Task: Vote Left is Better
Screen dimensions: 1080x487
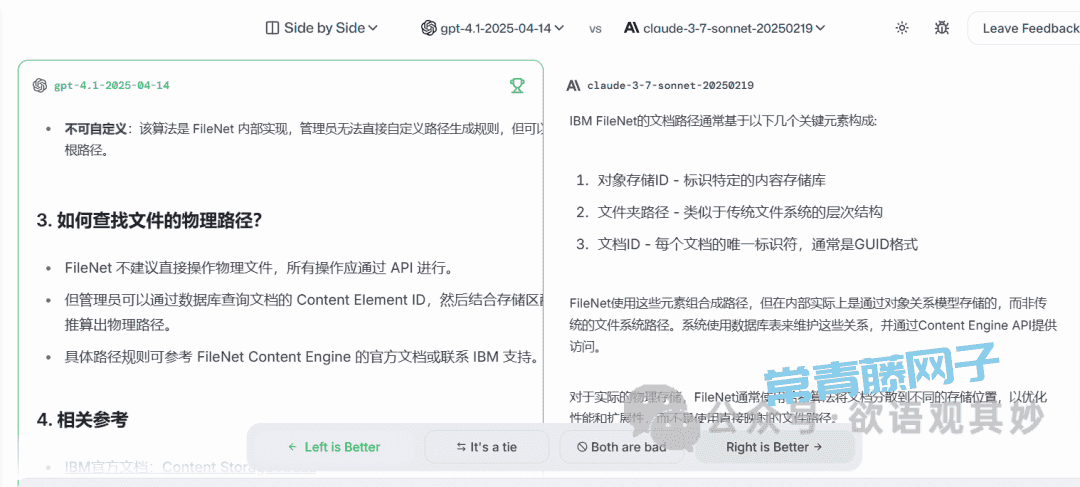Action: pyautogui.click(x=335, y=447)
